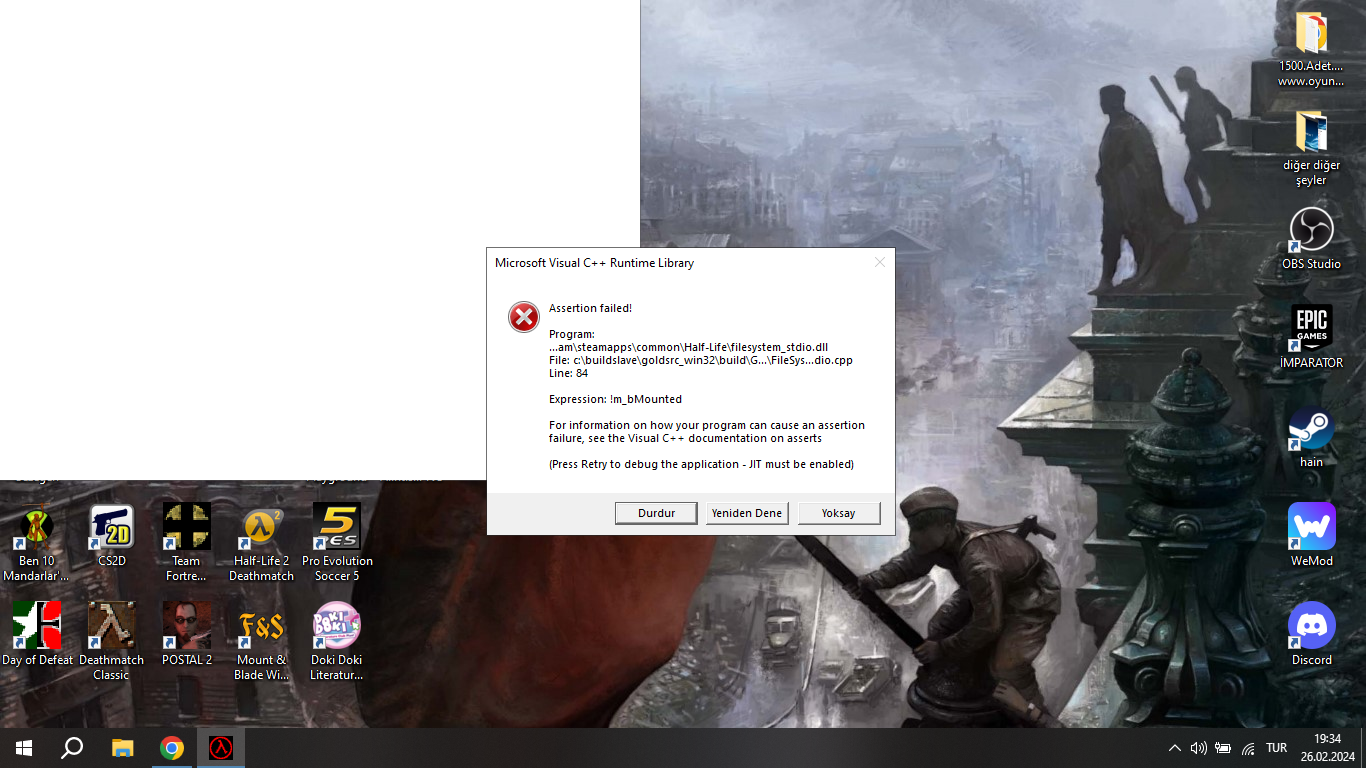
Task: Click the 'Press Retry to debug' note
Action: click(x=701, y=464)
